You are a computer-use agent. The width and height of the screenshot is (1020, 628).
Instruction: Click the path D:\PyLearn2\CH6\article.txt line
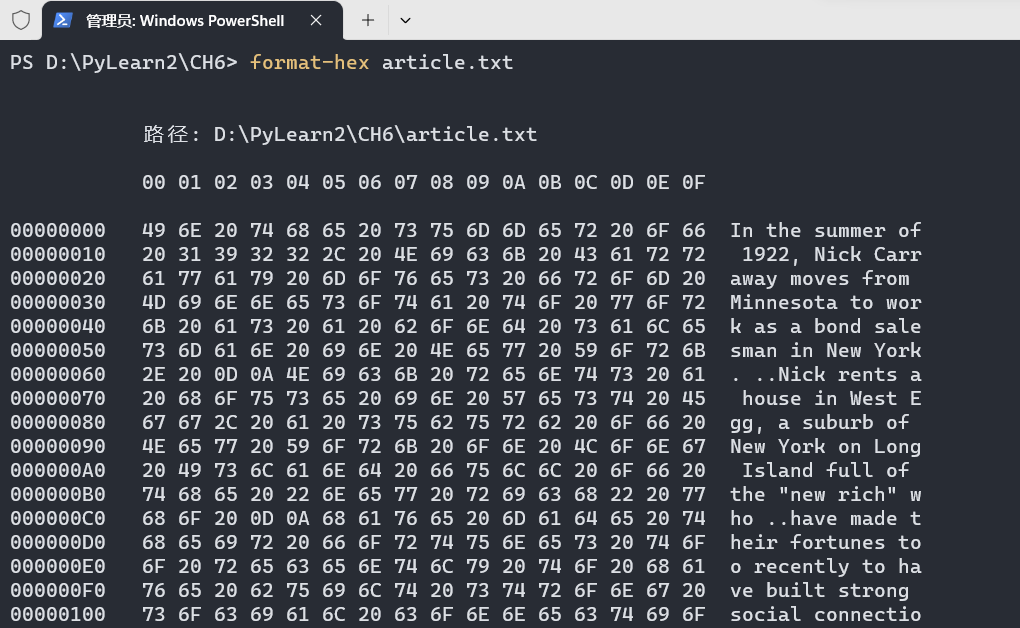click(x=340, y=134)
